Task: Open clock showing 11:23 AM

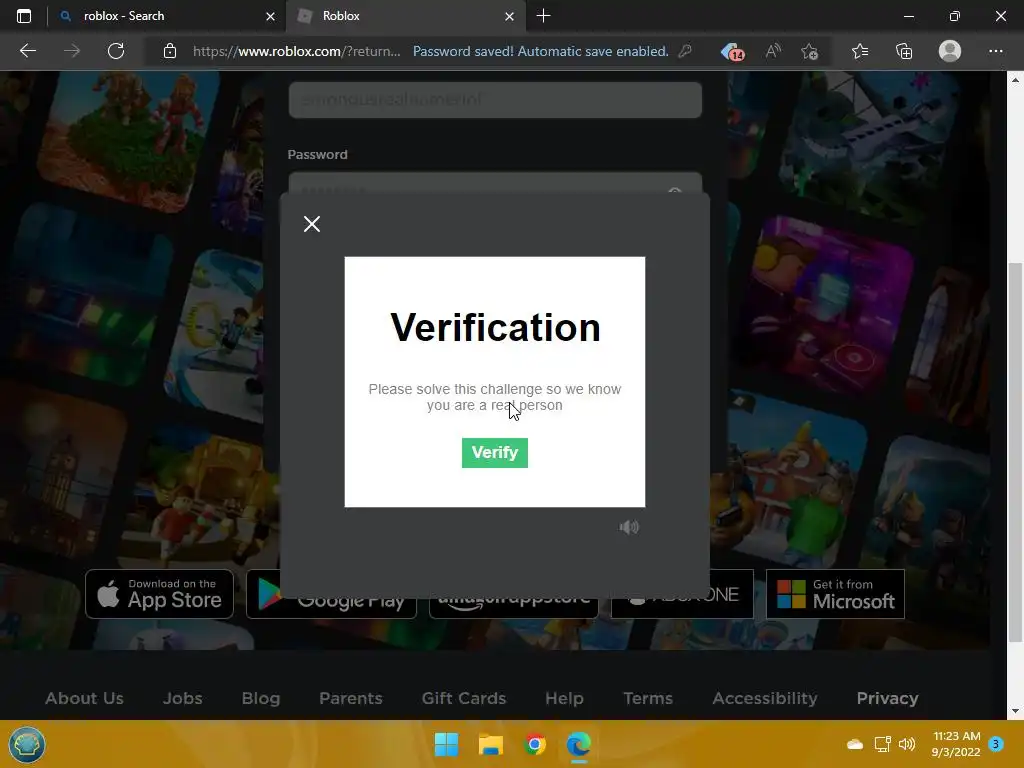Action: click(x=956, y=744)
